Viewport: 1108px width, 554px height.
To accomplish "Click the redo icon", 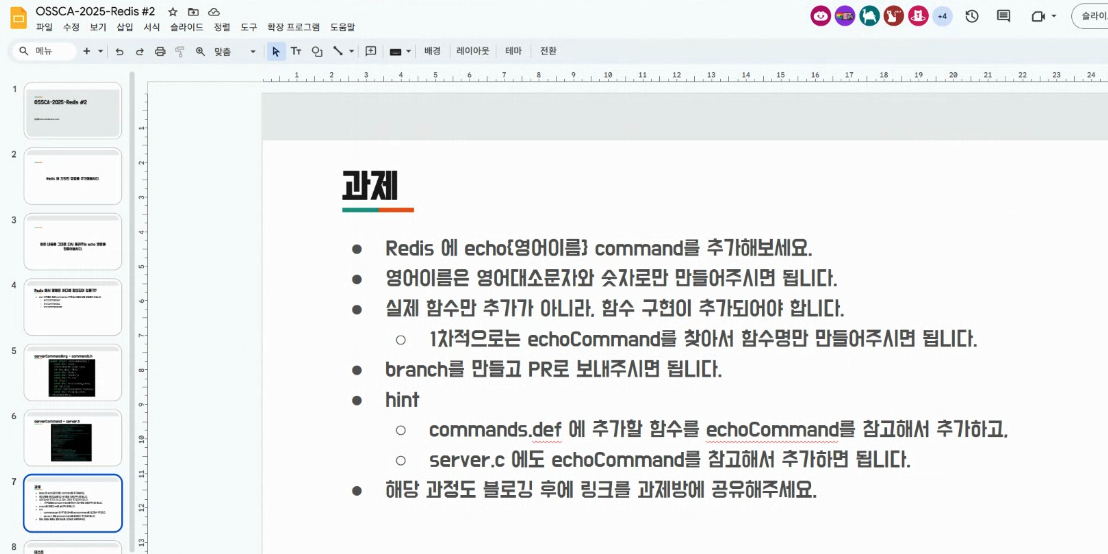I will 139,51.
